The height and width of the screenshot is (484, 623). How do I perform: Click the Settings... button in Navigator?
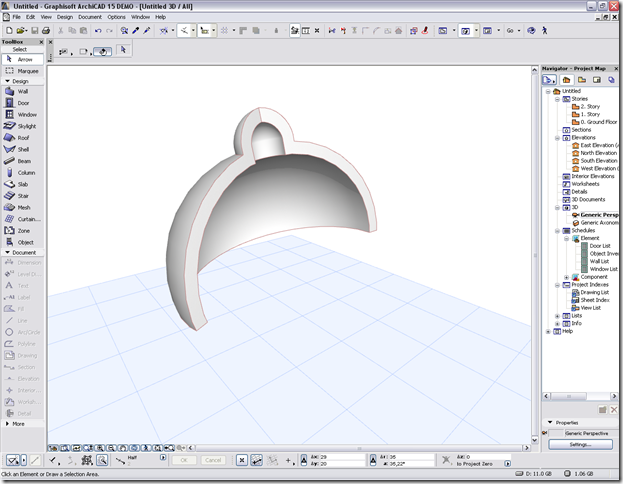pos(580,444)
